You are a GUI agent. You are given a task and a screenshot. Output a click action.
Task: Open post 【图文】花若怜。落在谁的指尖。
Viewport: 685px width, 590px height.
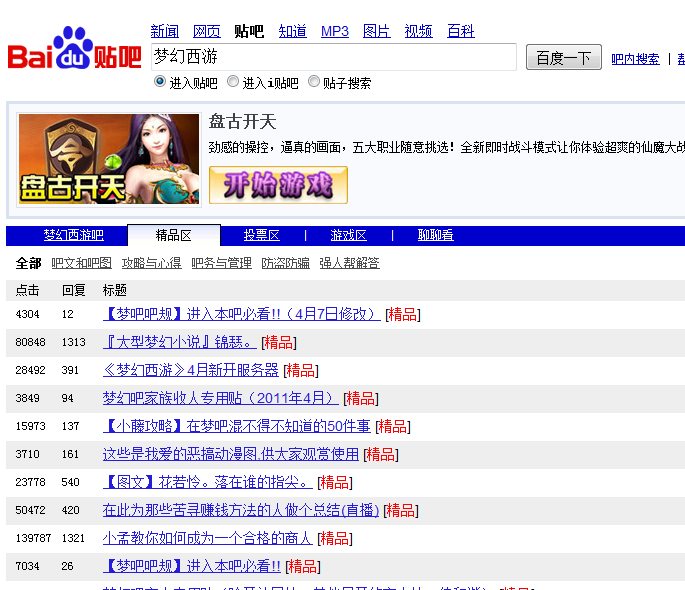pyautogui.click(x=208, y=482)
